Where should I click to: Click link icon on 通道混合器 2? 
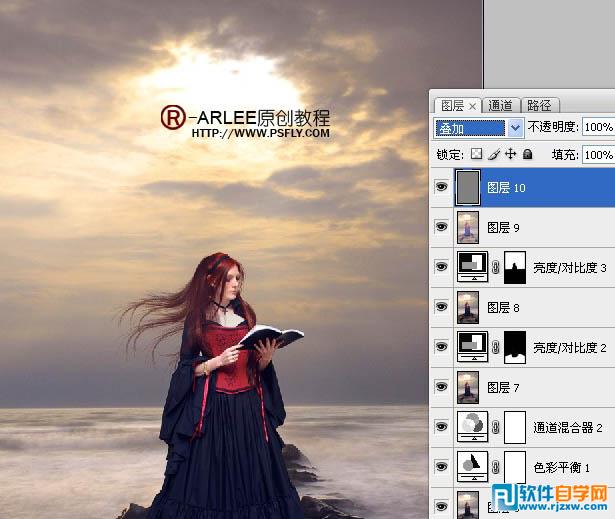(496, 427)
